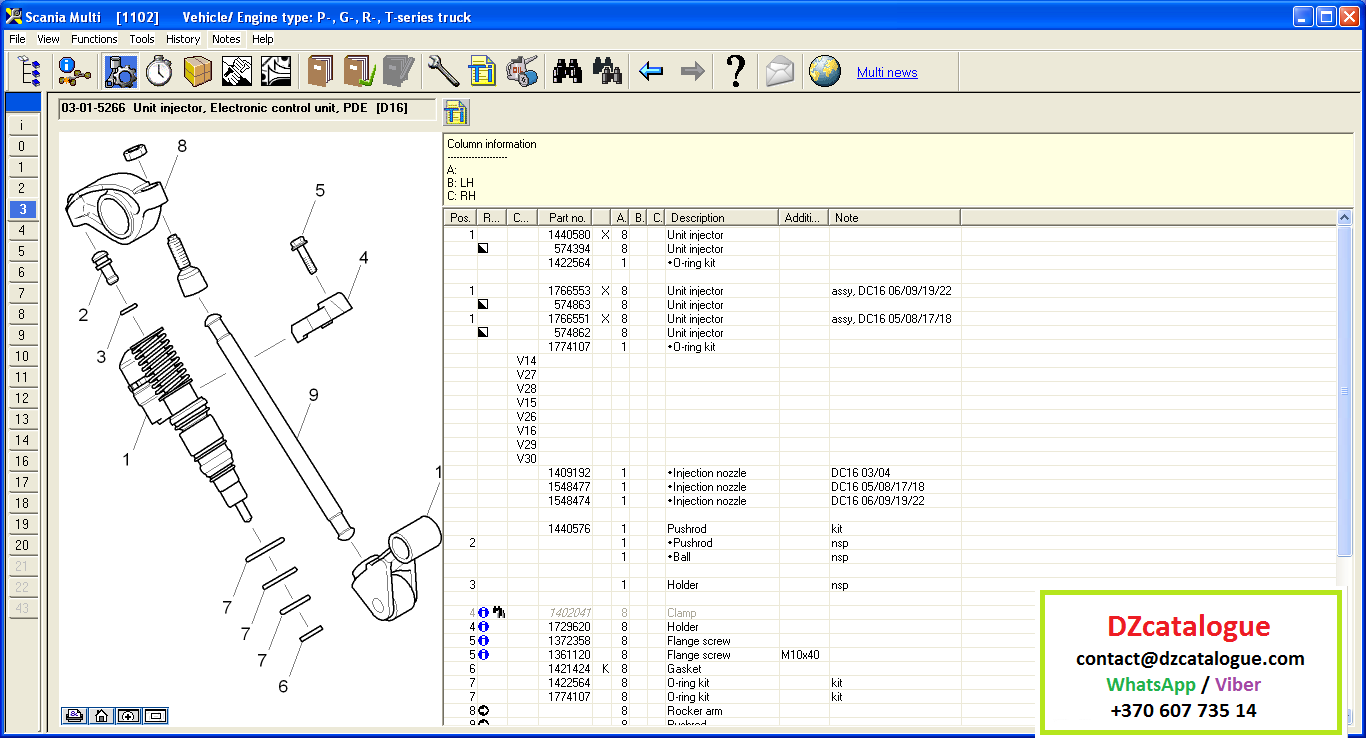
Task: Click the notes icon beside the section title
Action: (456, 113)
